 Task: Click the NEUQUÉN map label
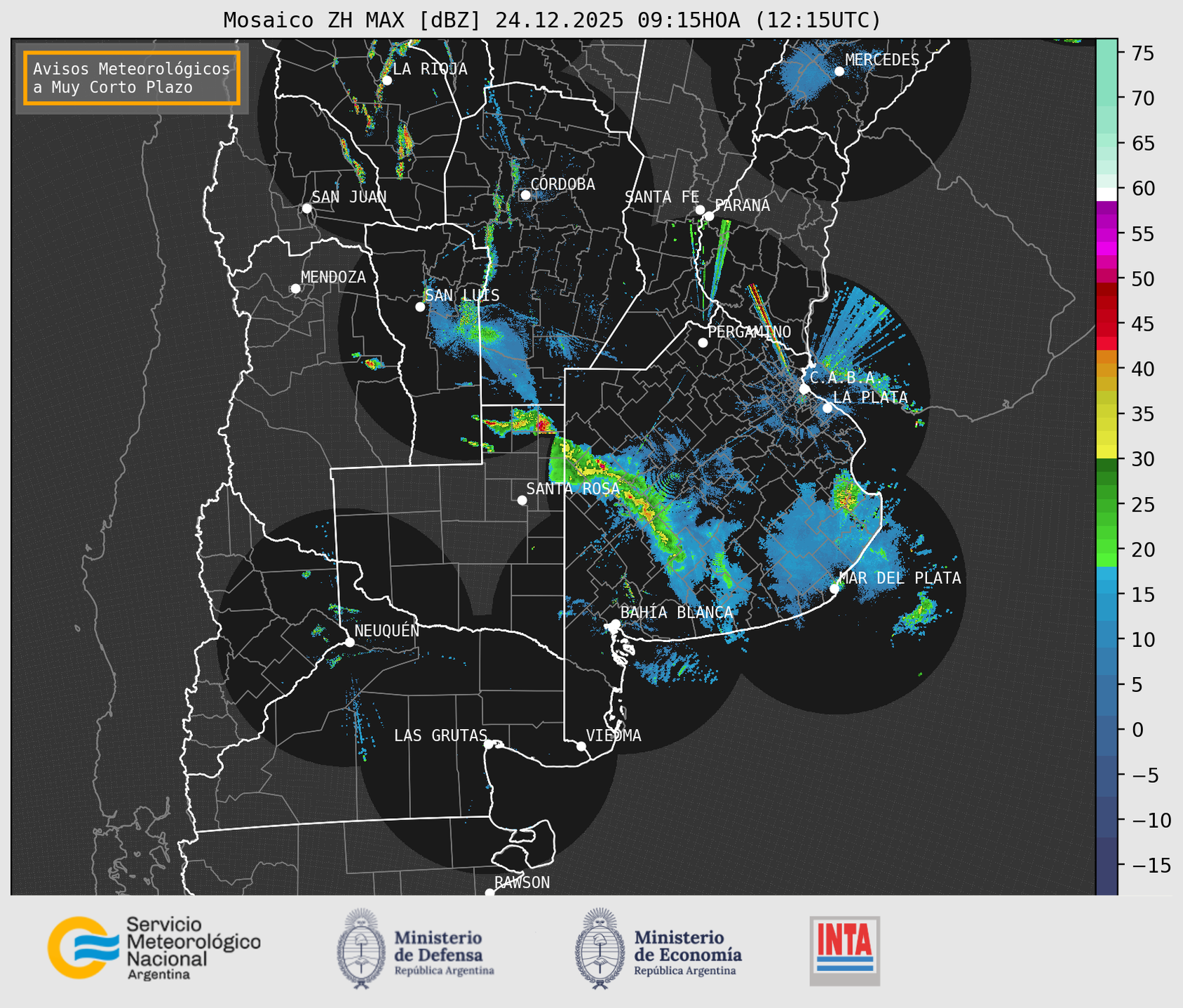coord(387,630)
